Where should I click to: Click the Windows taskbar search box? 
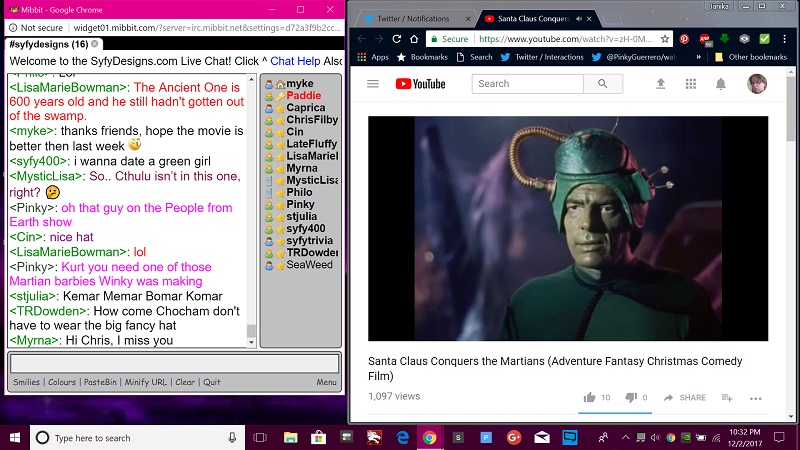coord(137,438)
